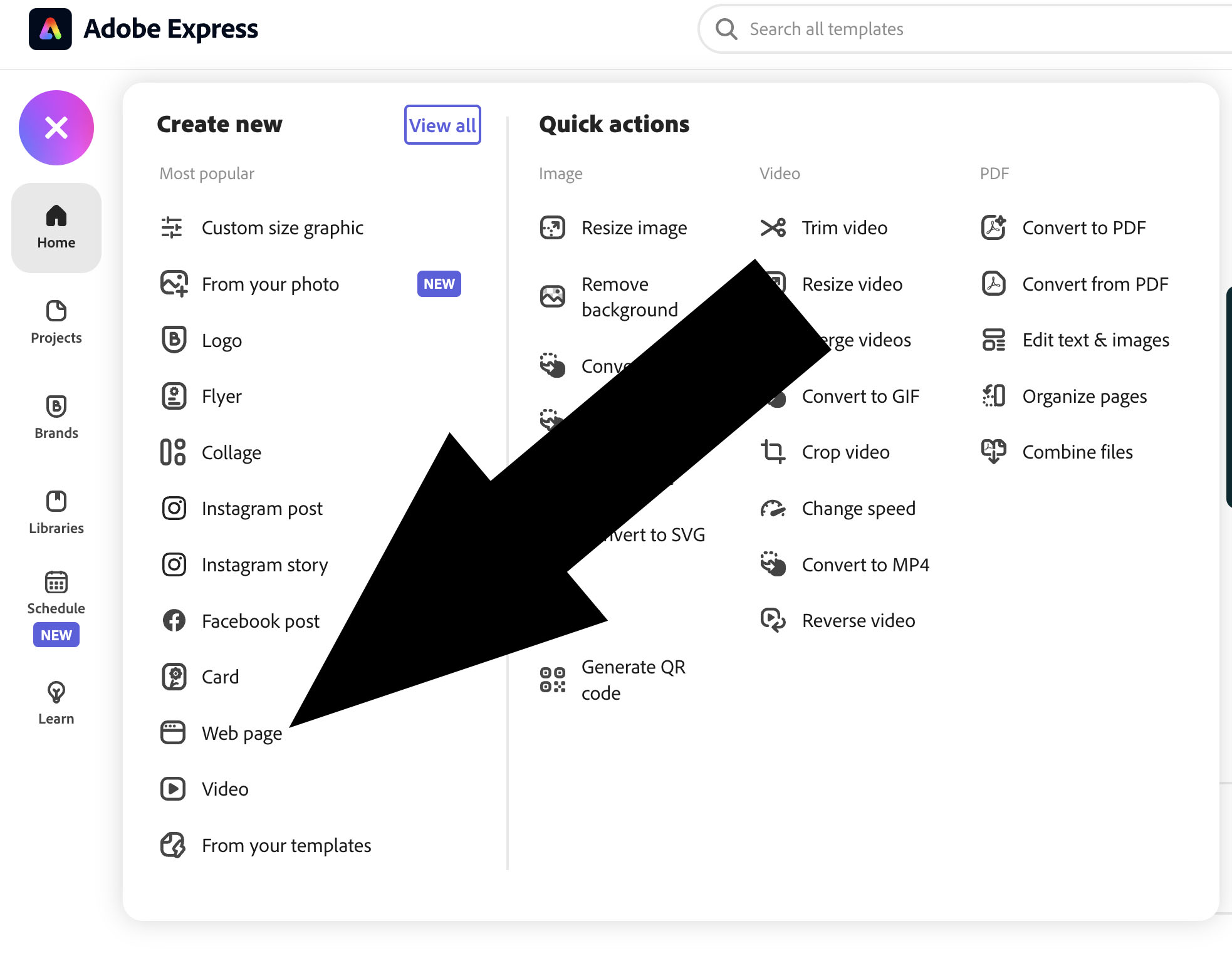Select the From your photo icon
The width and height of the screenshot is (1232, 956).
tap(174, 284)
